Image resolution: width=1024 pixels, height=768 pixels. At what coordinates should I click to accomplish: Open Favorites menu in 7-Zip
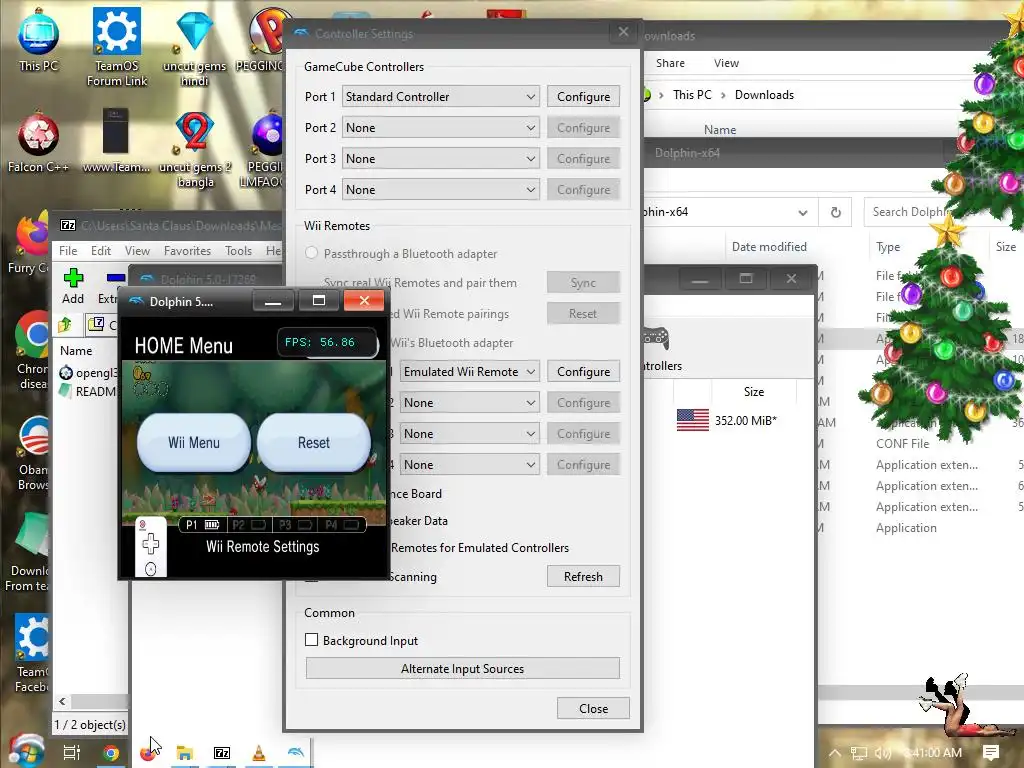[187, 251]
